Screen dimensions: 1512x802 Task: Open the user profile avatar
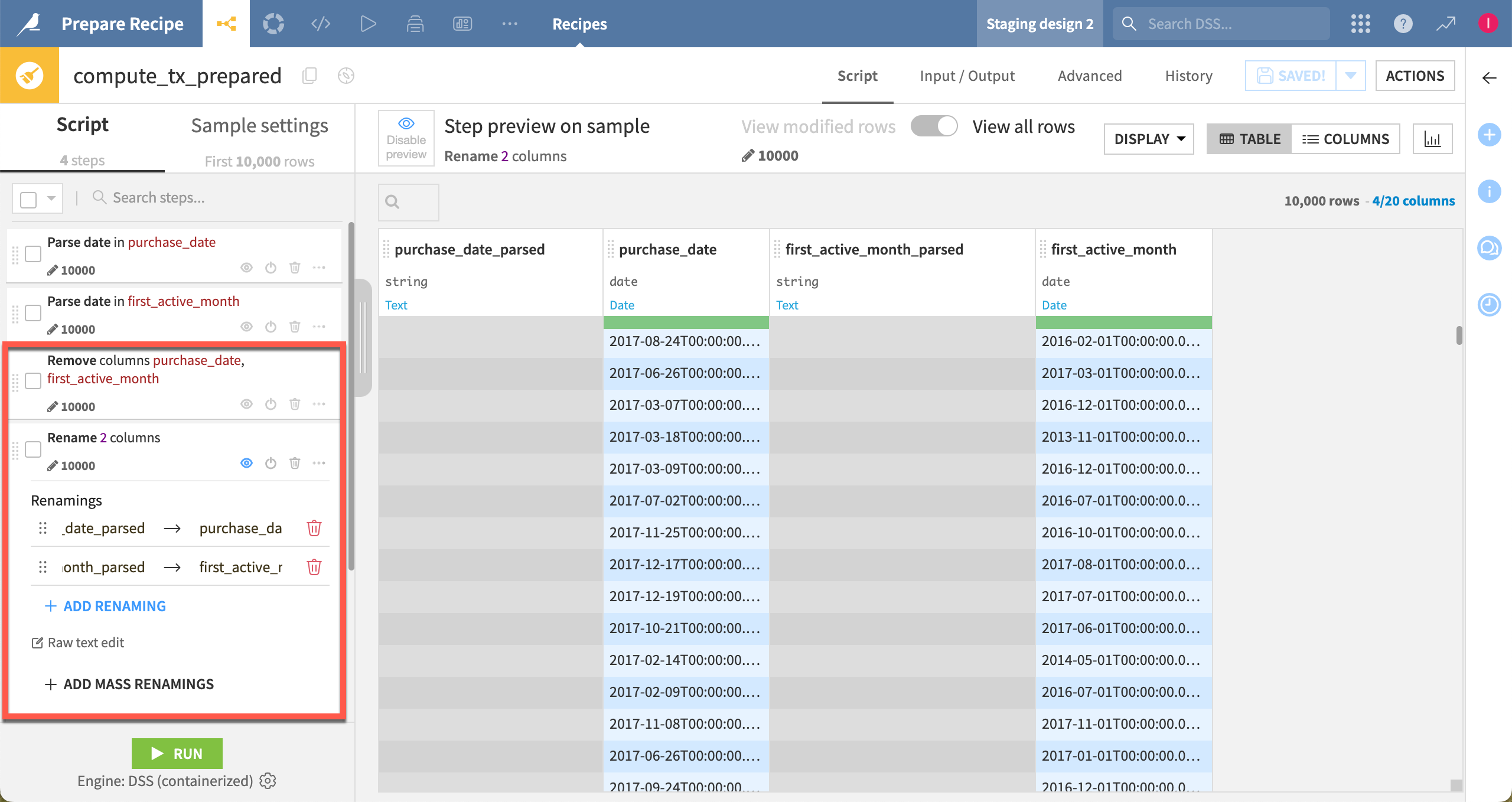[x=1488, y=24]
